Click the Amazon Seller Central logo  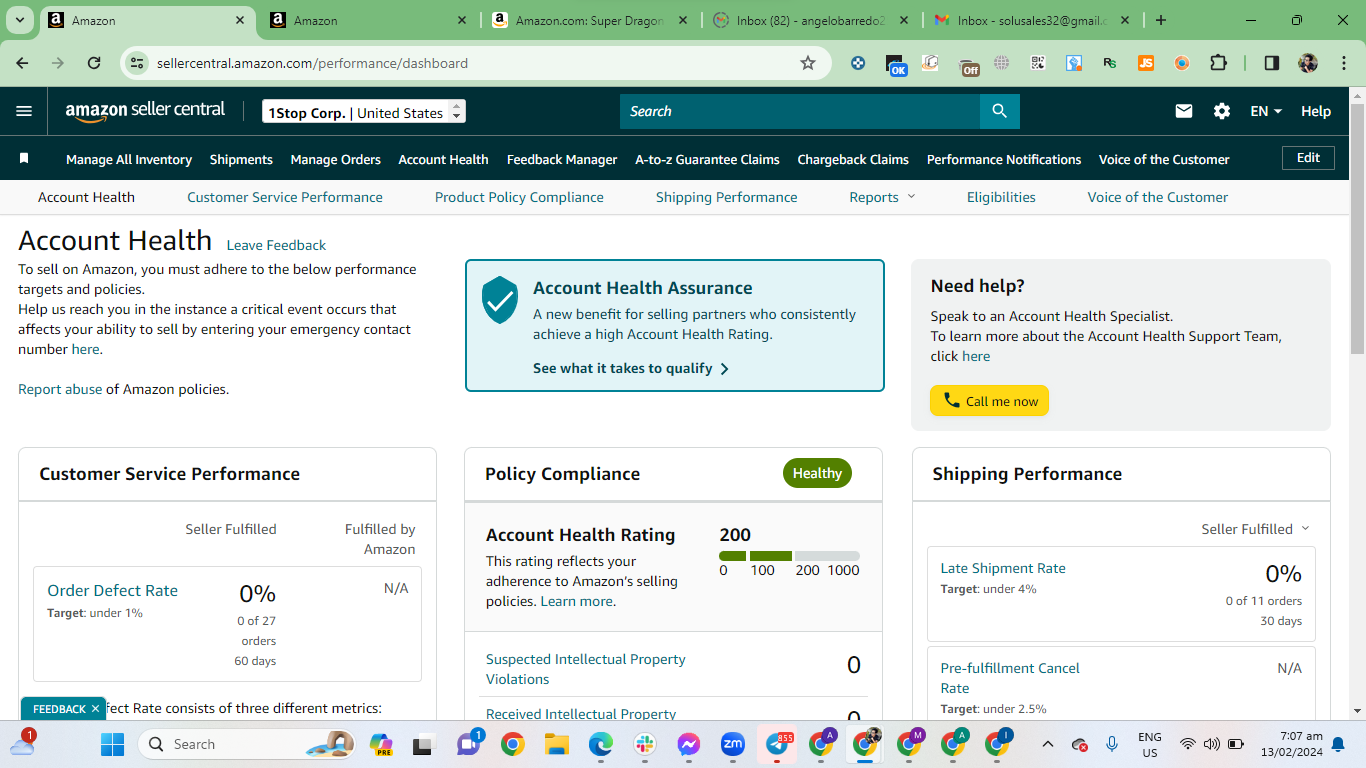pos(145,111)
